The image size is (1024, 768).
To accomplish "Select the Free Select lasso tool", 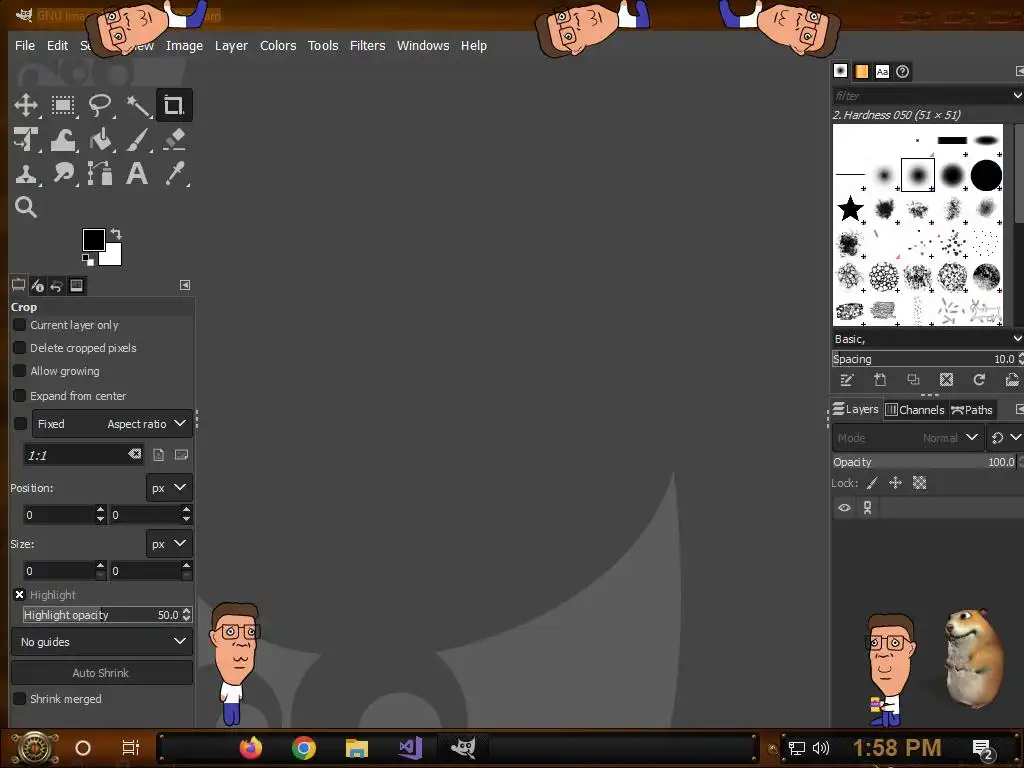I will 100,105.
